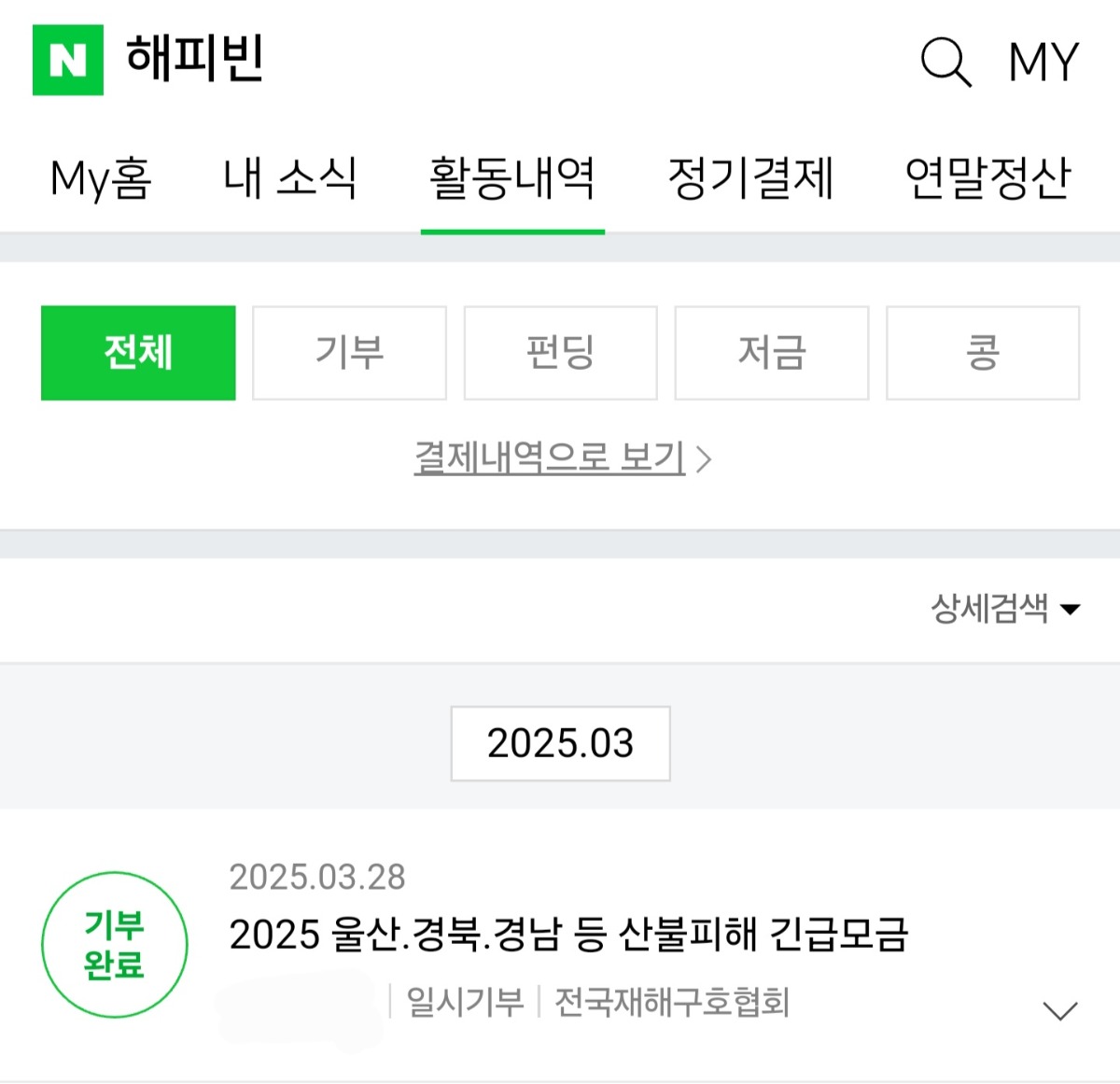Open the 결제내역으로 보기 link
The image size is (1120, 1084).
(x=560, y=458)
